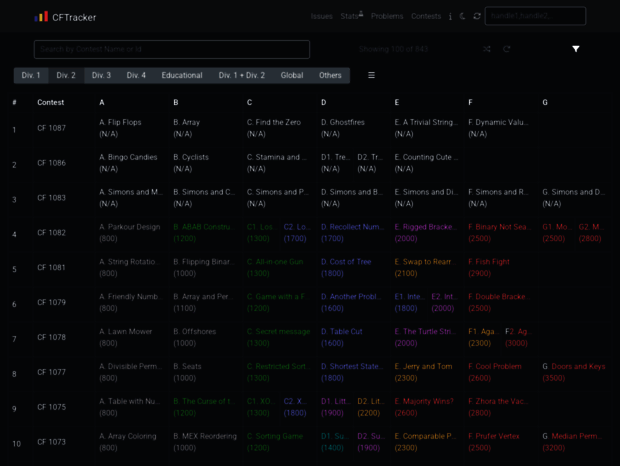Click the Contest column header

coord(51,102)
